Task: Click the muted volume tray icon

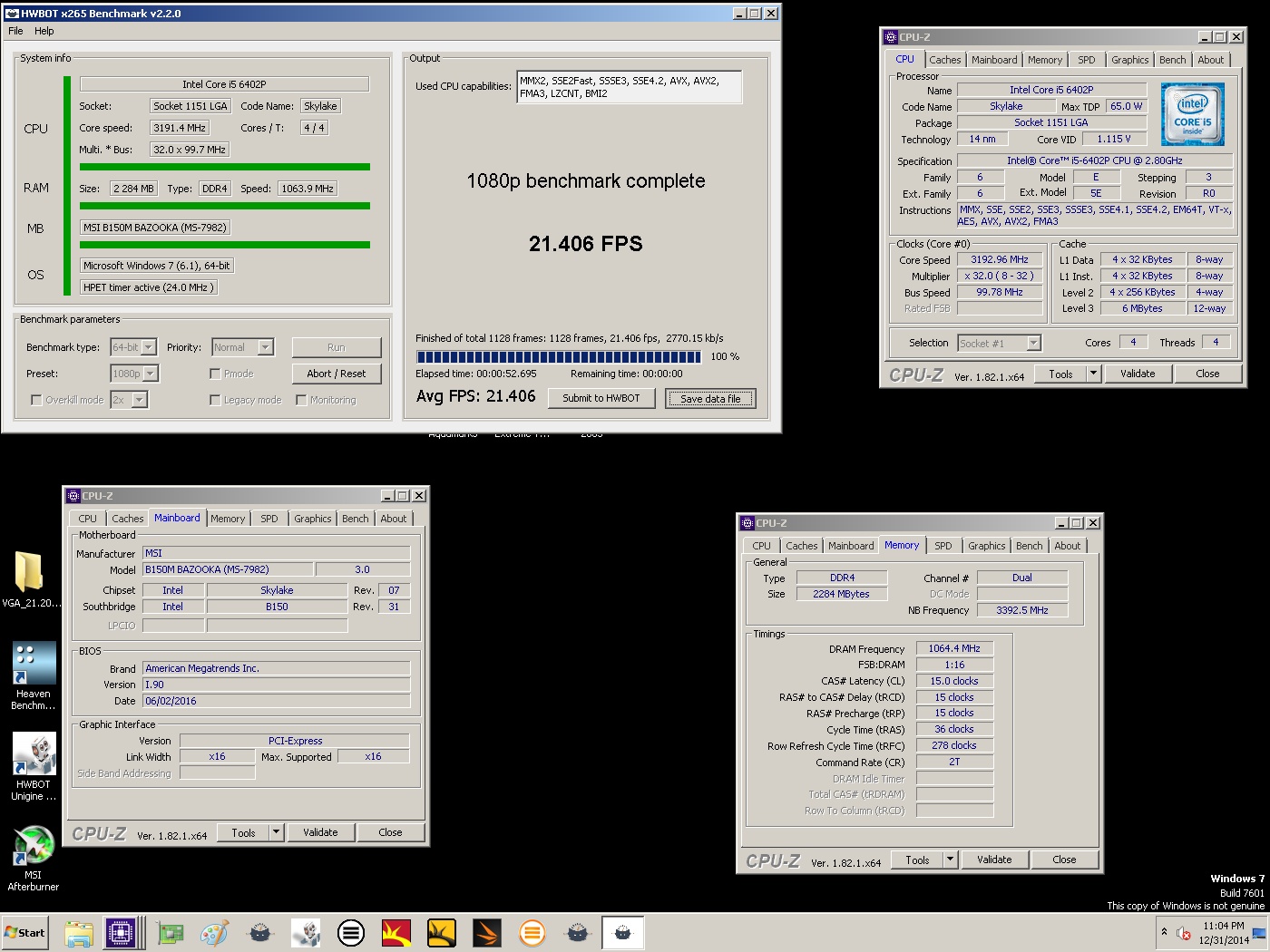Action: tap(1184, 933)
